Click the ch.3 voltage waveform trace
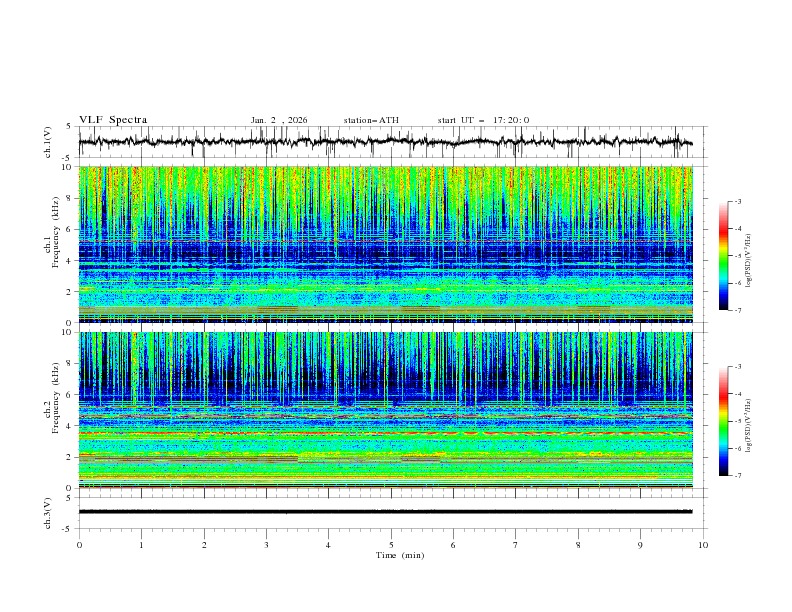792x612 pixels. point(386,512)
